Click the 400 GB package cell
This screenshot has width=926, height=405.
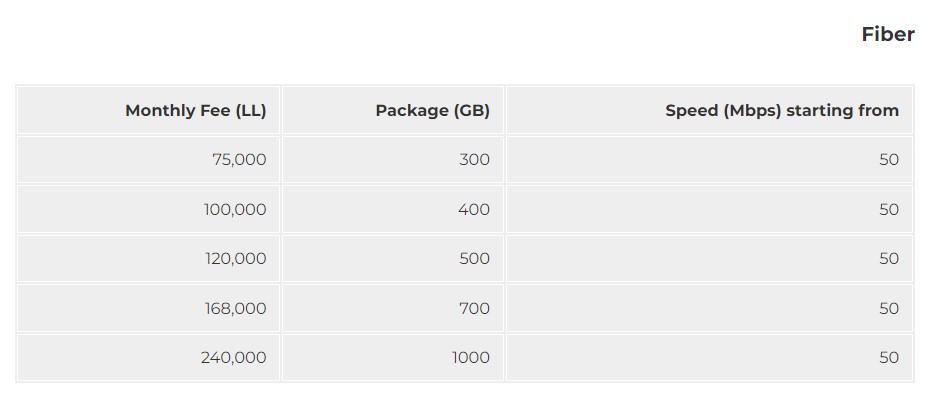click(474, 210)
